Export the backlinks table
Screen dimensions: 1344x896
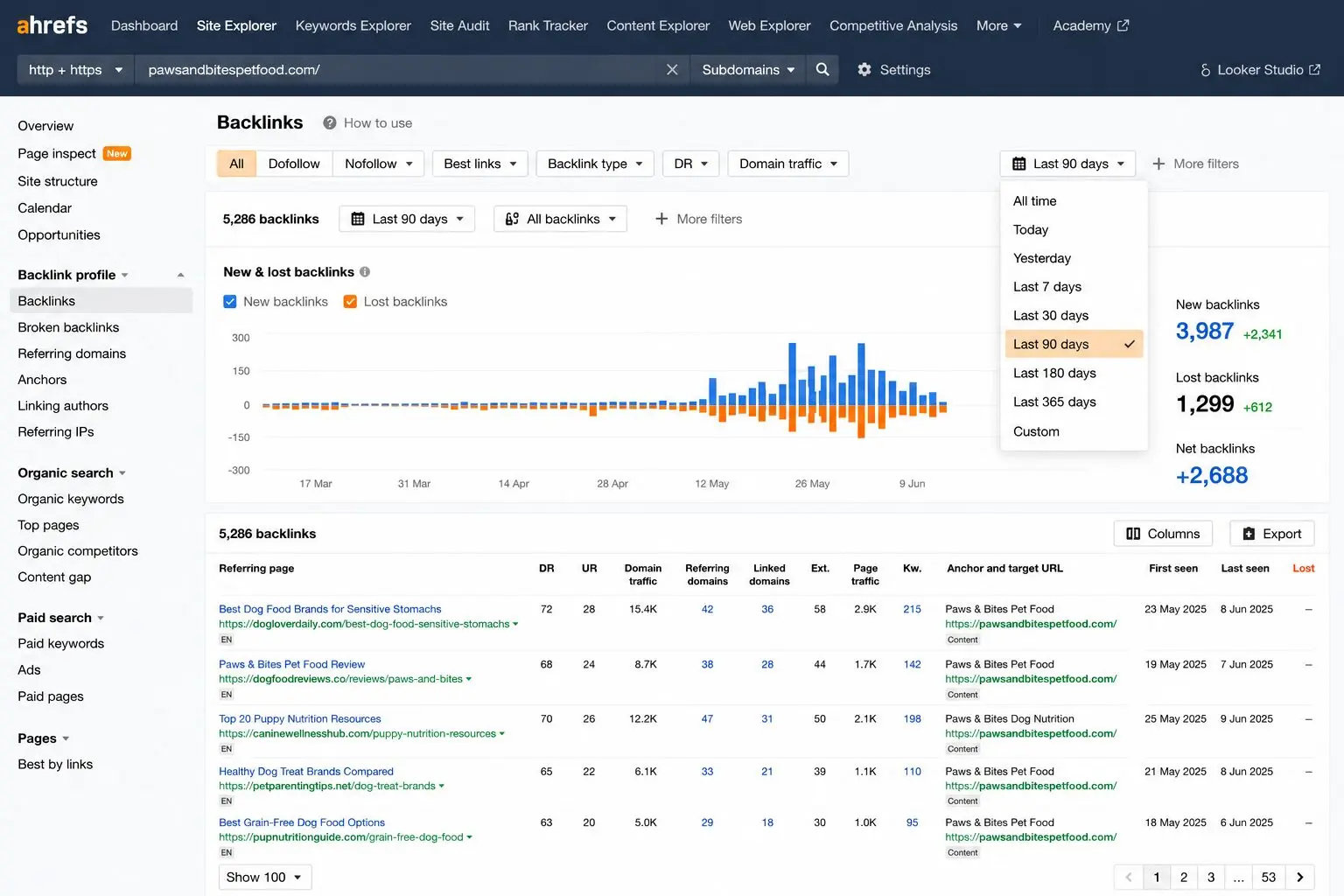(x=1271, y=534)
